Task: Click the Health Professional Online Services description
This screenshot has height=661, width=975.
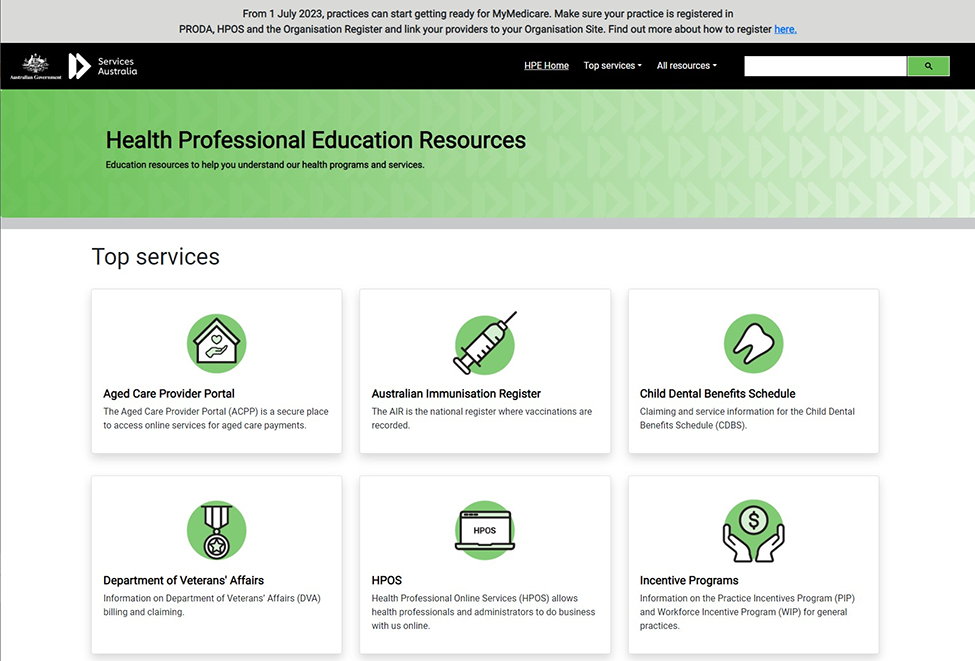Action: pyautogui.click(x=483, y=612)
